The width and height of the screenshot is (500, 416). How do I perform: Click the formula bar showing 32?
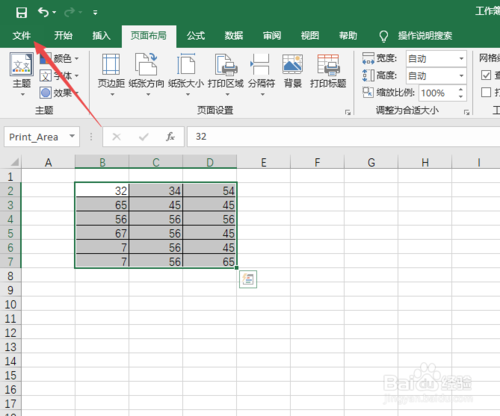pos(343,137)
